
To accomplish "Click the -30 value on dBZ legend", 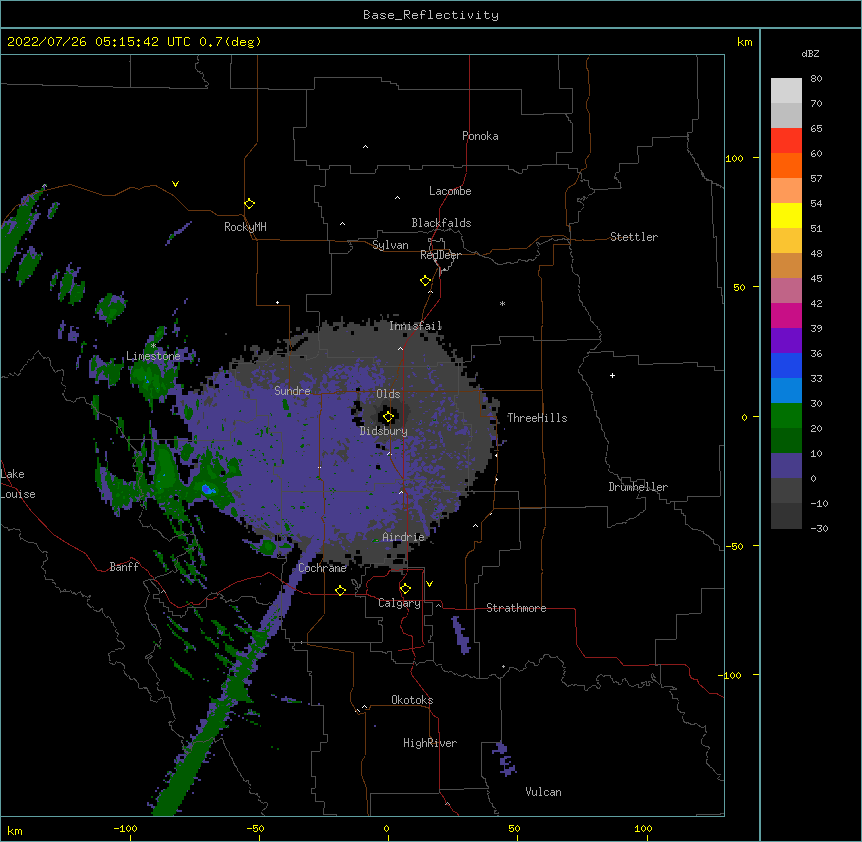I will coord(819,529).
